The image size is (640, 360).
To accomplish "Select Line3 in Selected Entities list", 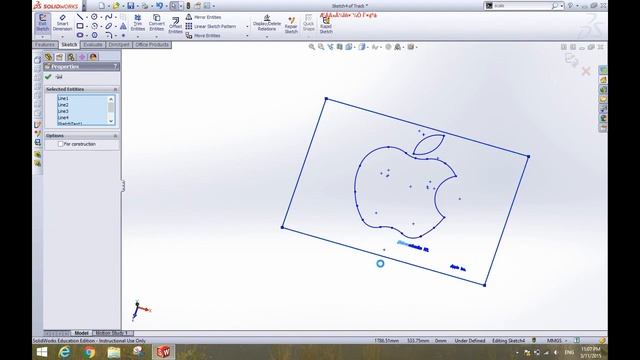I will click(63, 111).
